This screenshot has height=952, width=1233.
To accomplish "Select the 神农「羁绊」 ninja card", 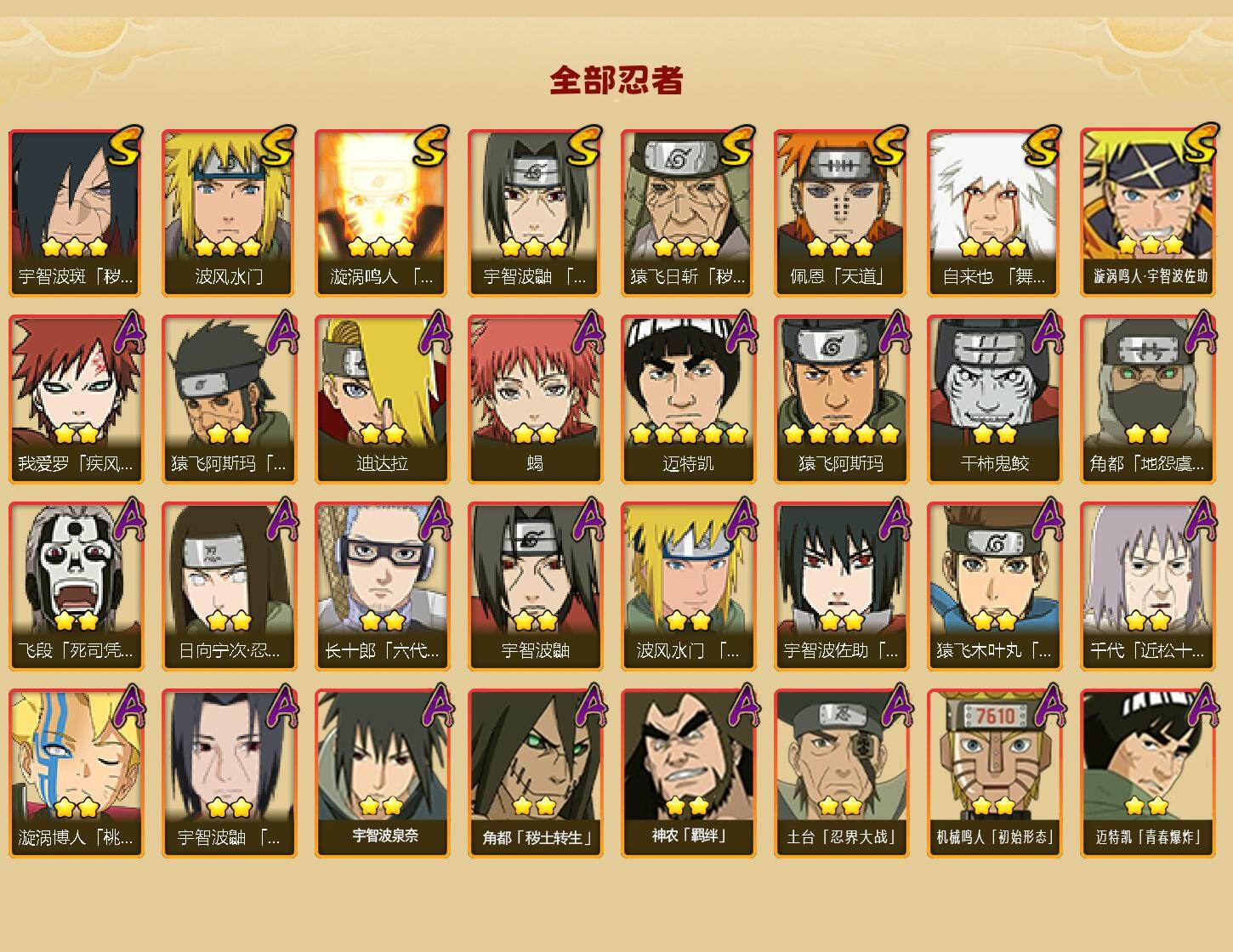I will pos(688,773).
